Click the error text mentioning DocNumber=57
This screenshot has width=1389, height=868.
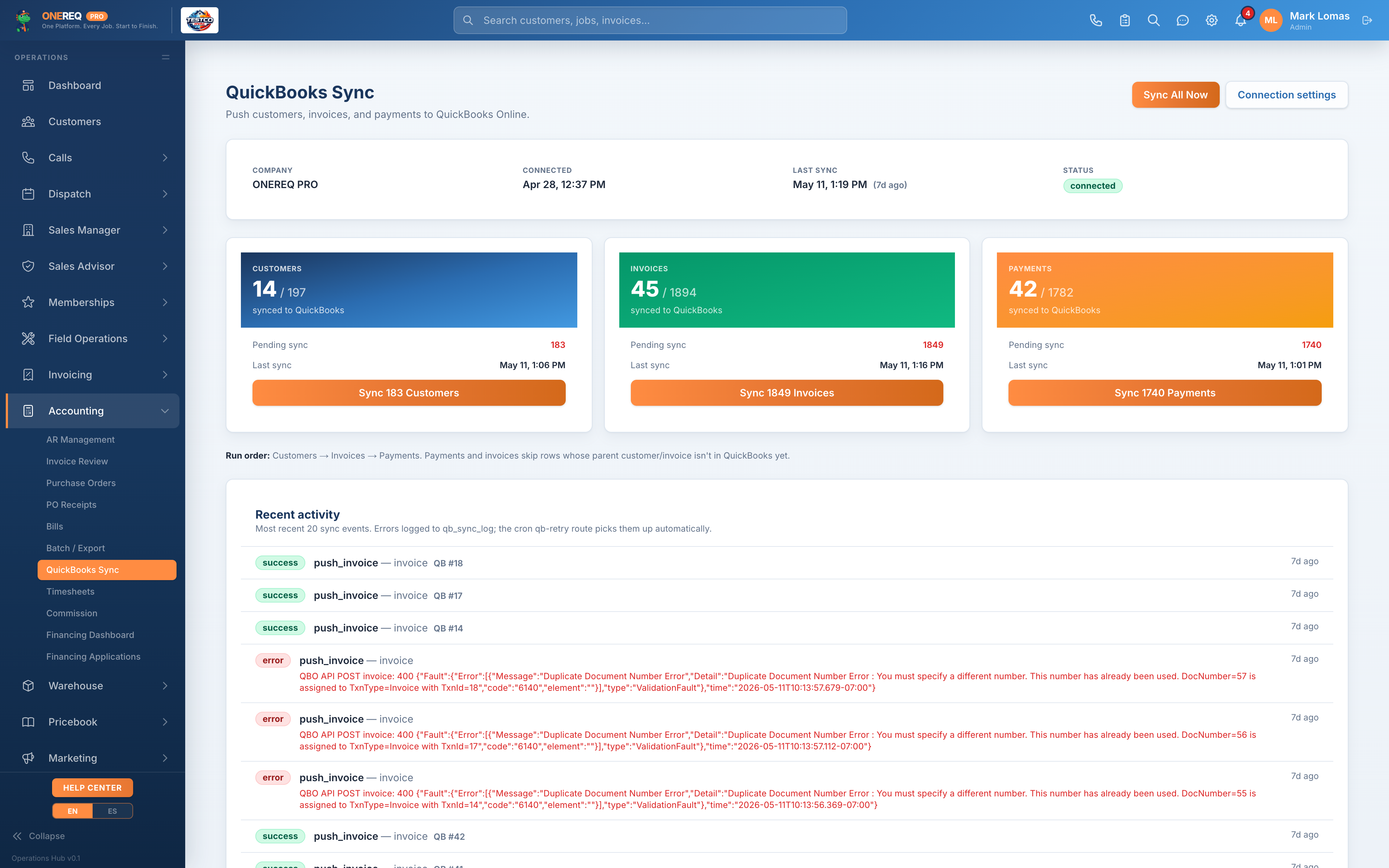[x=777, y=682]
